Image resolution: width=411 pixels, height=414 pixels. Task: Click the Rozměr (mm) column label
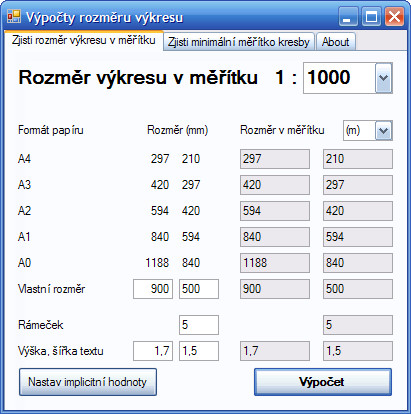point(177,130)
